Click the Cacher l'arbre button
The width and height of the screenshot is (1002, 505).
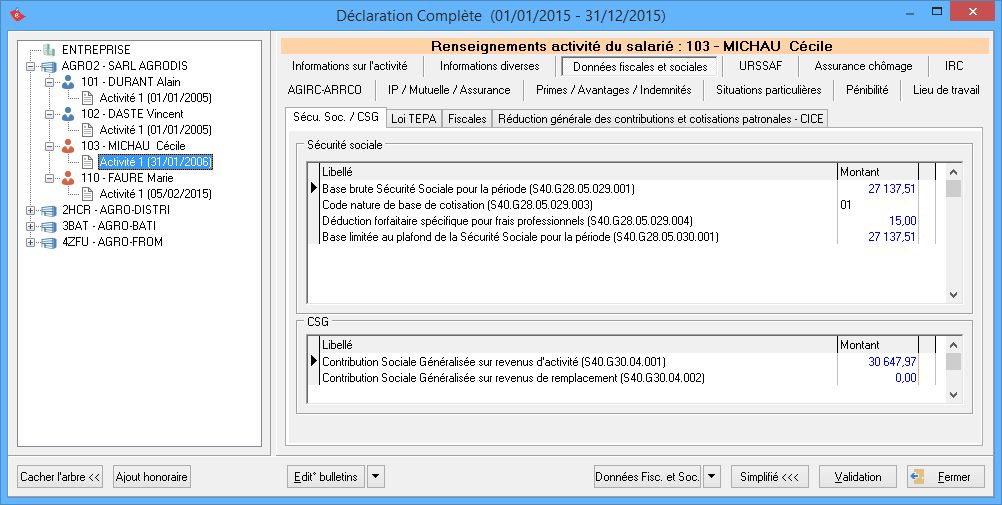click(61, 477)
